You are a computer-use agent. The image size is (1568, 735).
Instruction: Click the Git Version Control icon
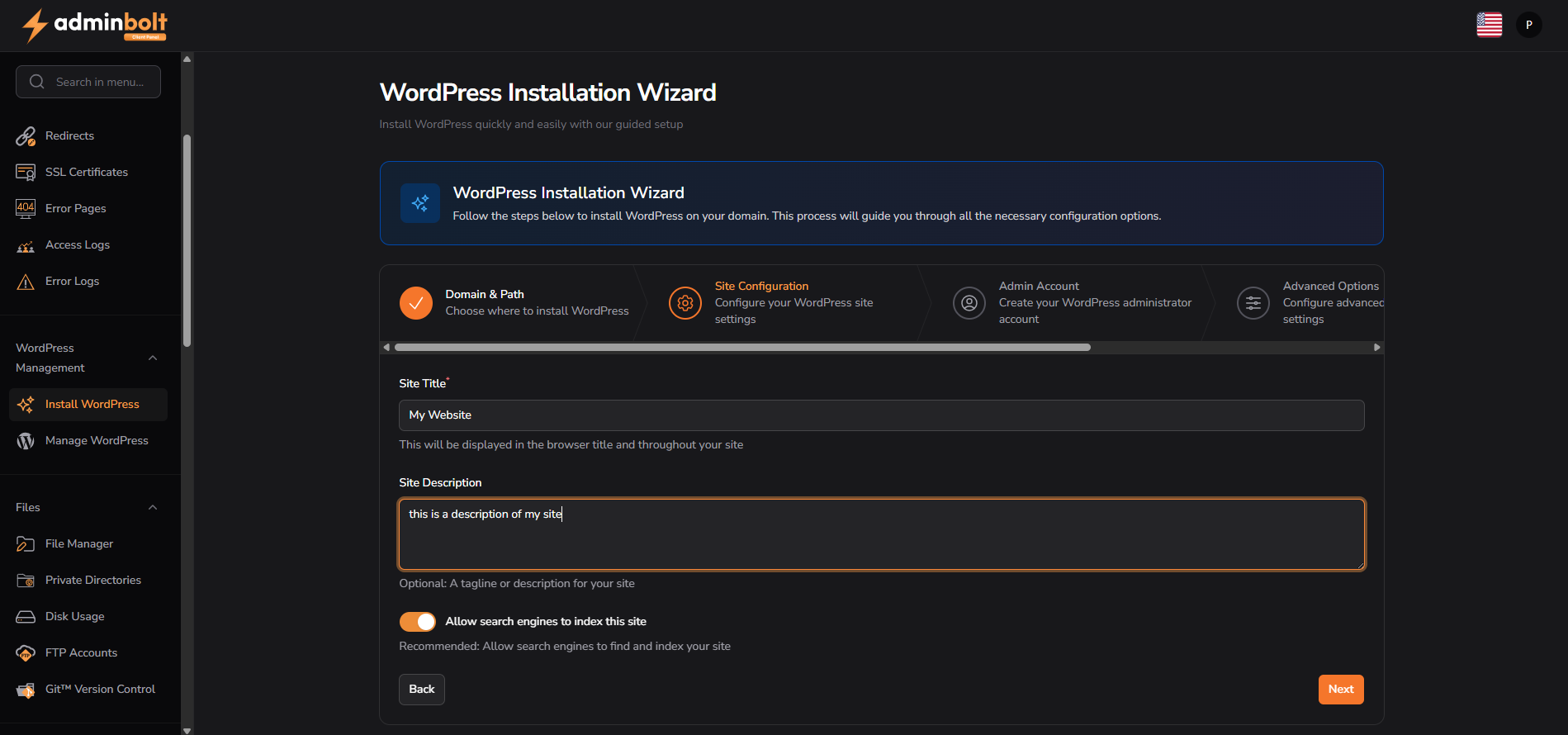tap(26, 690)
